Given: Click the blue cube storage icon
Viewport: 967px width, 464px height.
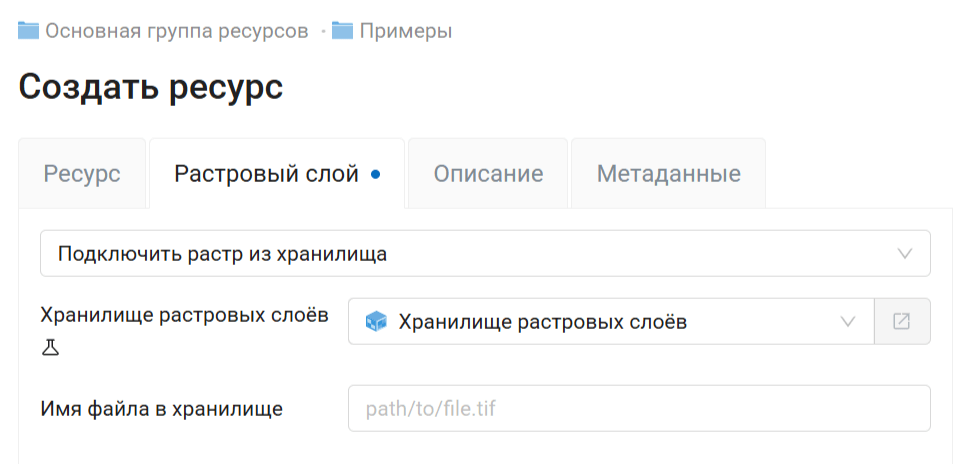Looking at the screenshot, I should pos(376,322).
